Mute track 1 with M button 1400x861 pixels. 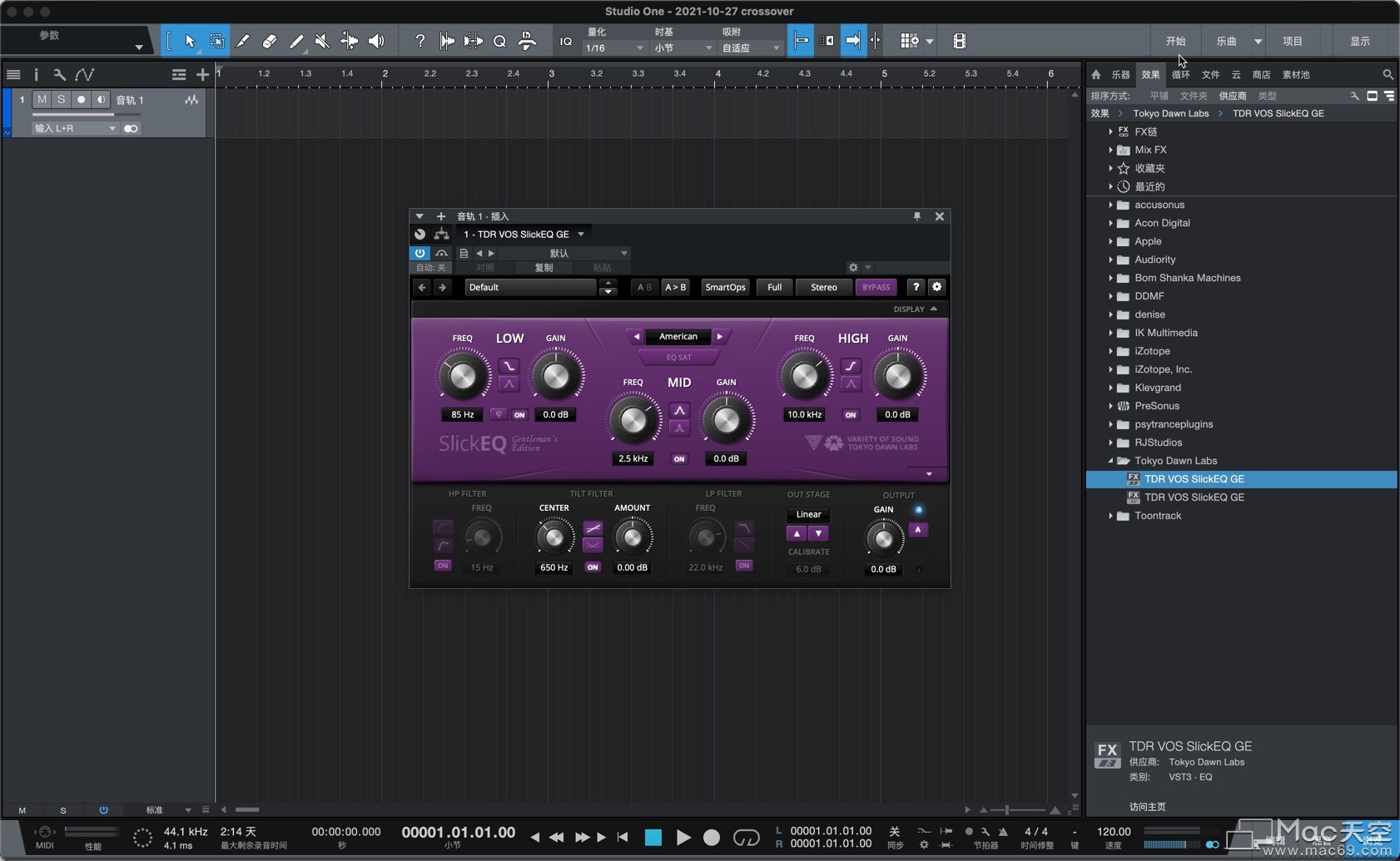(42, 100)
